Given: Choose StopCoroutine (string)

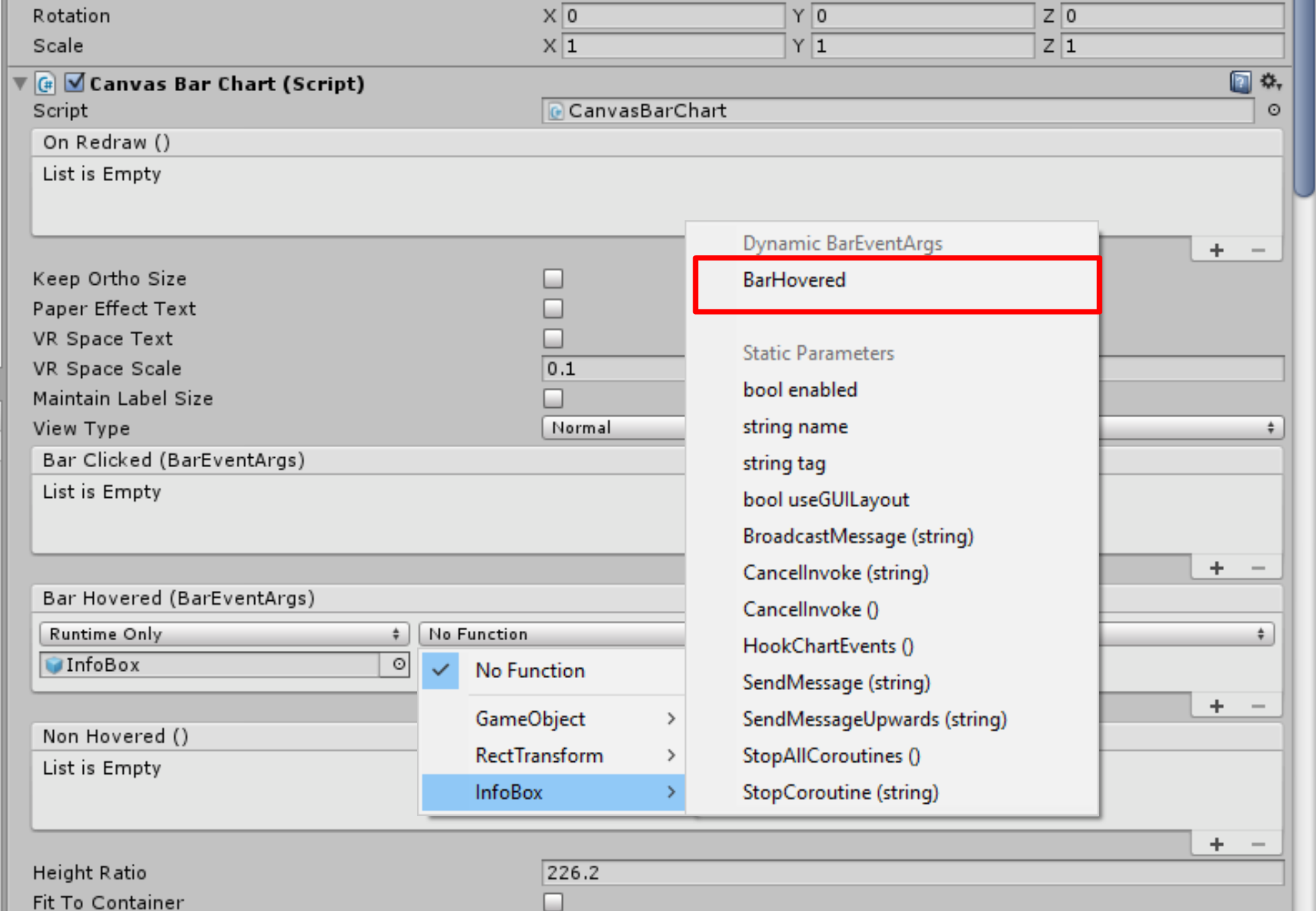Looking at the screenshot, I should pyautogui.click(x=892, y=792).
